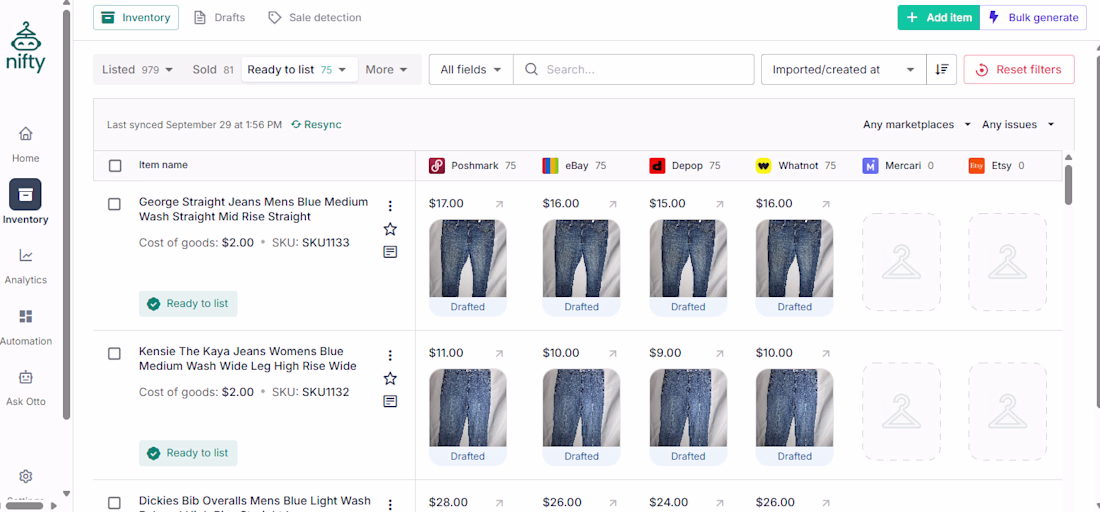Screen dimensions: 1100x512
Task: Click Etsy empty hanger placeholder for Kensie Kaya
Action: pyautogui.click(x=1007, y=411)
